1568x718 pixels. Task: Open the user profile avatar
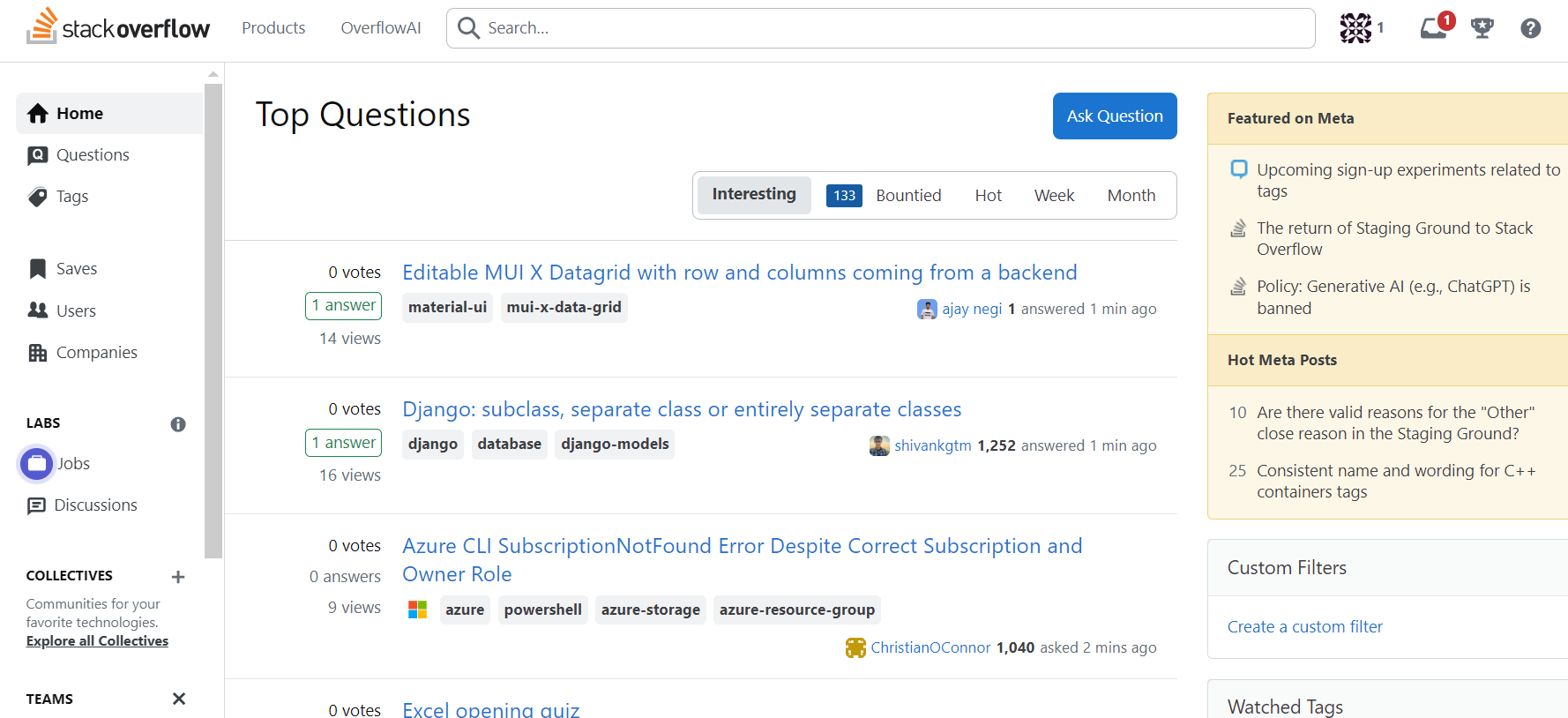tap(1355, 28)
